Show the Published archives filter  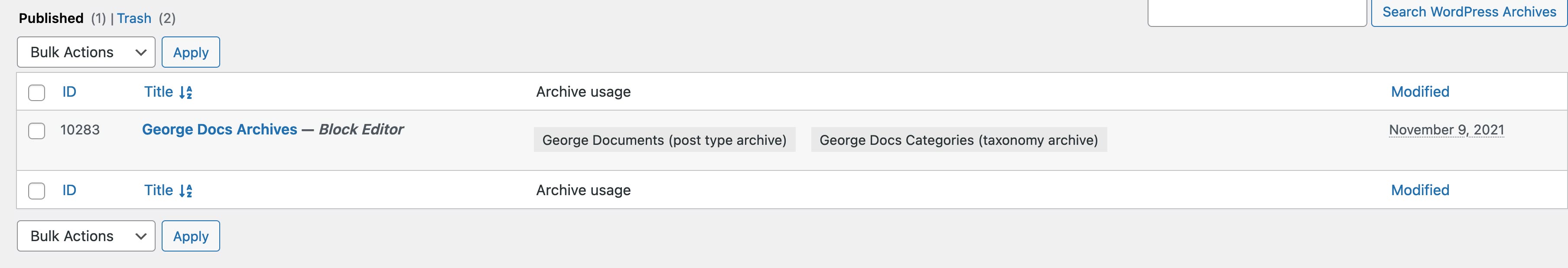click(x=51, y=18)
